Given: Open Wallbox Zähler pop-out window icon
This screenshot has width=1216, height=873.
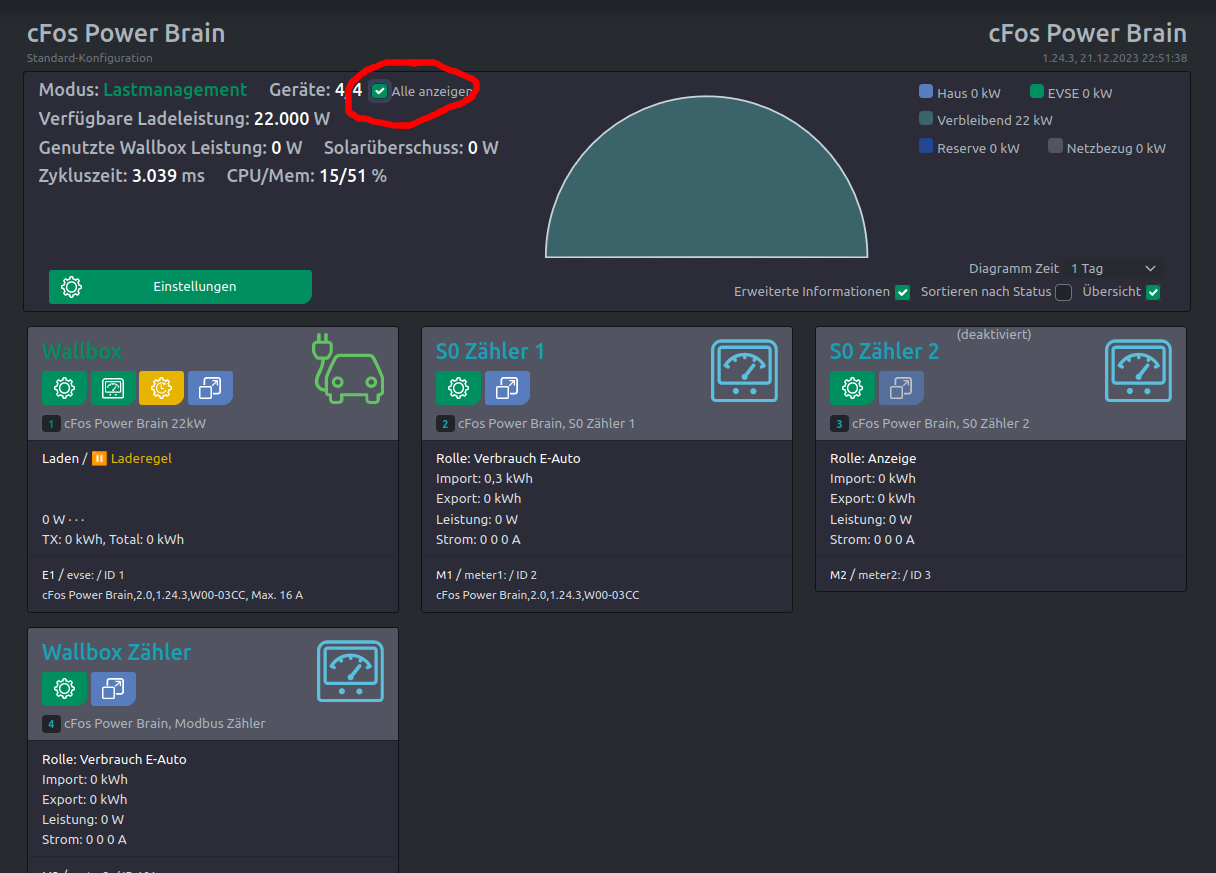Looking at the screenshot, I should 113,688.
